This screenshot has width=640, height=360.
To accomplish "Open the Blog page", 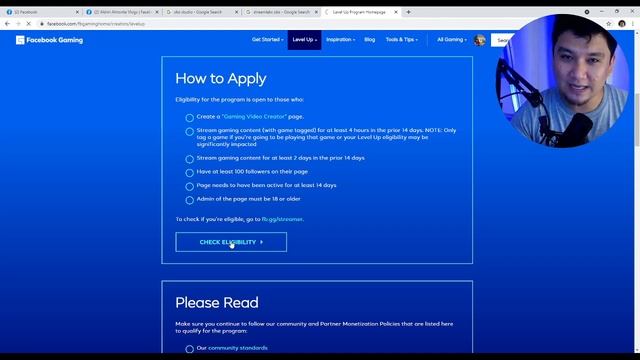I will tap(369, 40).
